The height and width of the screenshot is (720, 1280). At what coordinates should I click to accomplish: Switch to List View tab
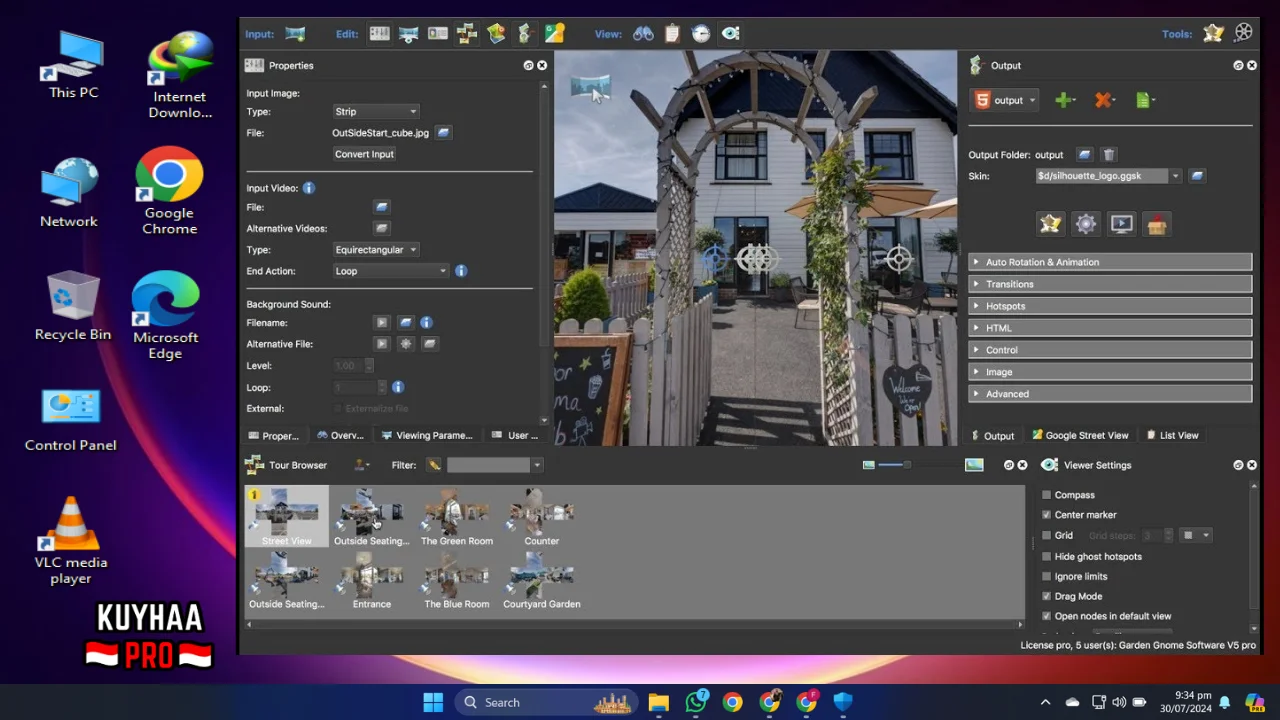(1172, 436)
